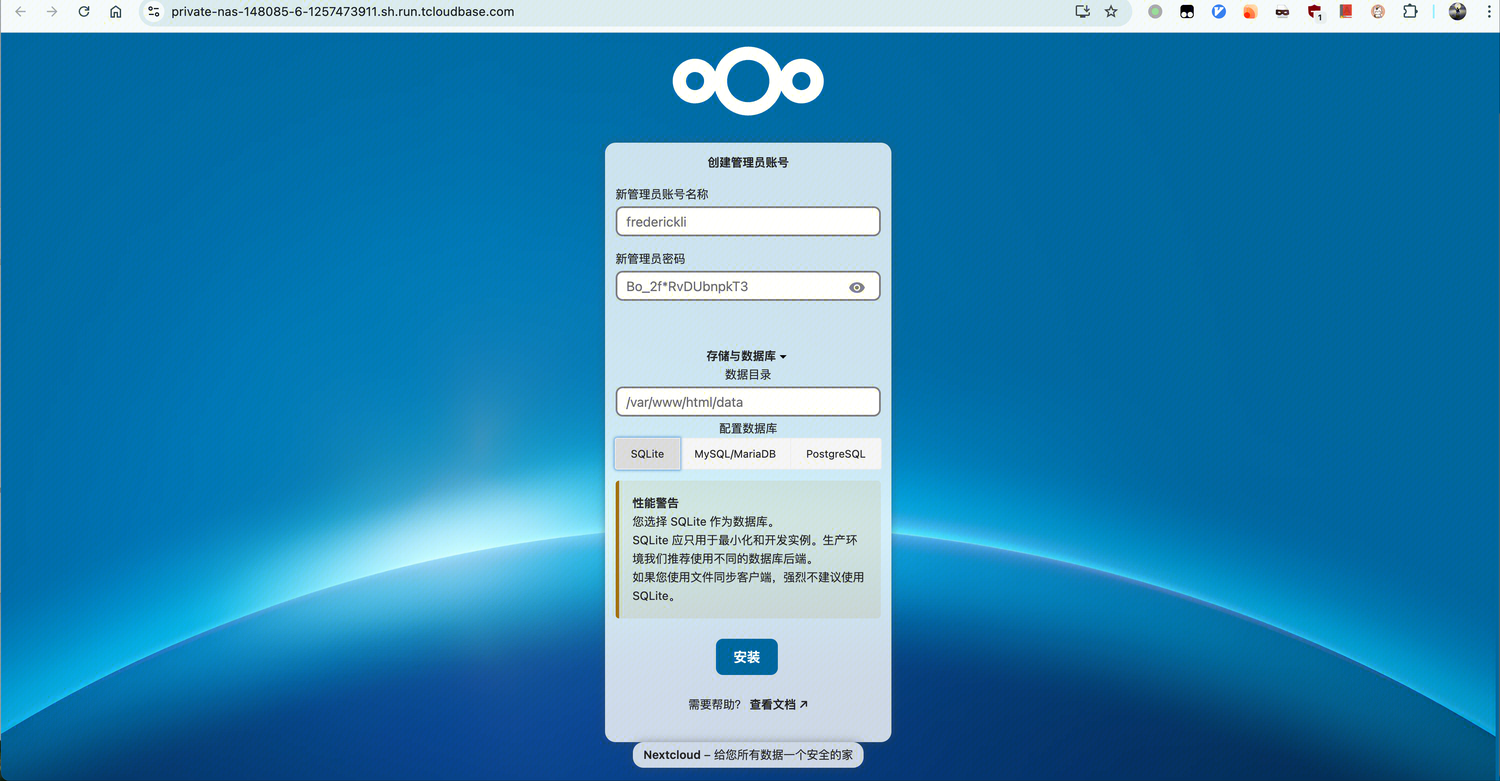
Task: Focus the data directory field
Action: pyautogui.click(x=748, y=402)
